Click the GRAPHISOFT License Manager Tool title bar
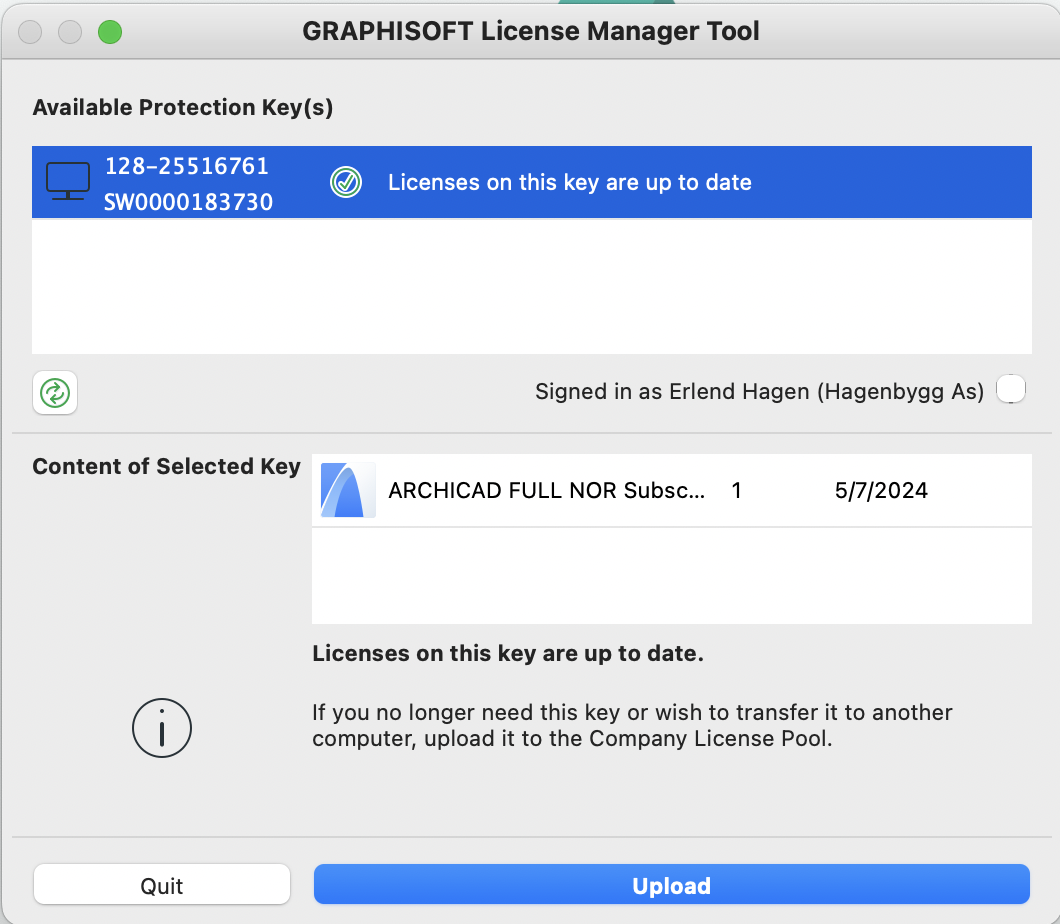Viewport: 1060px width, 924px height. point(530,31)
